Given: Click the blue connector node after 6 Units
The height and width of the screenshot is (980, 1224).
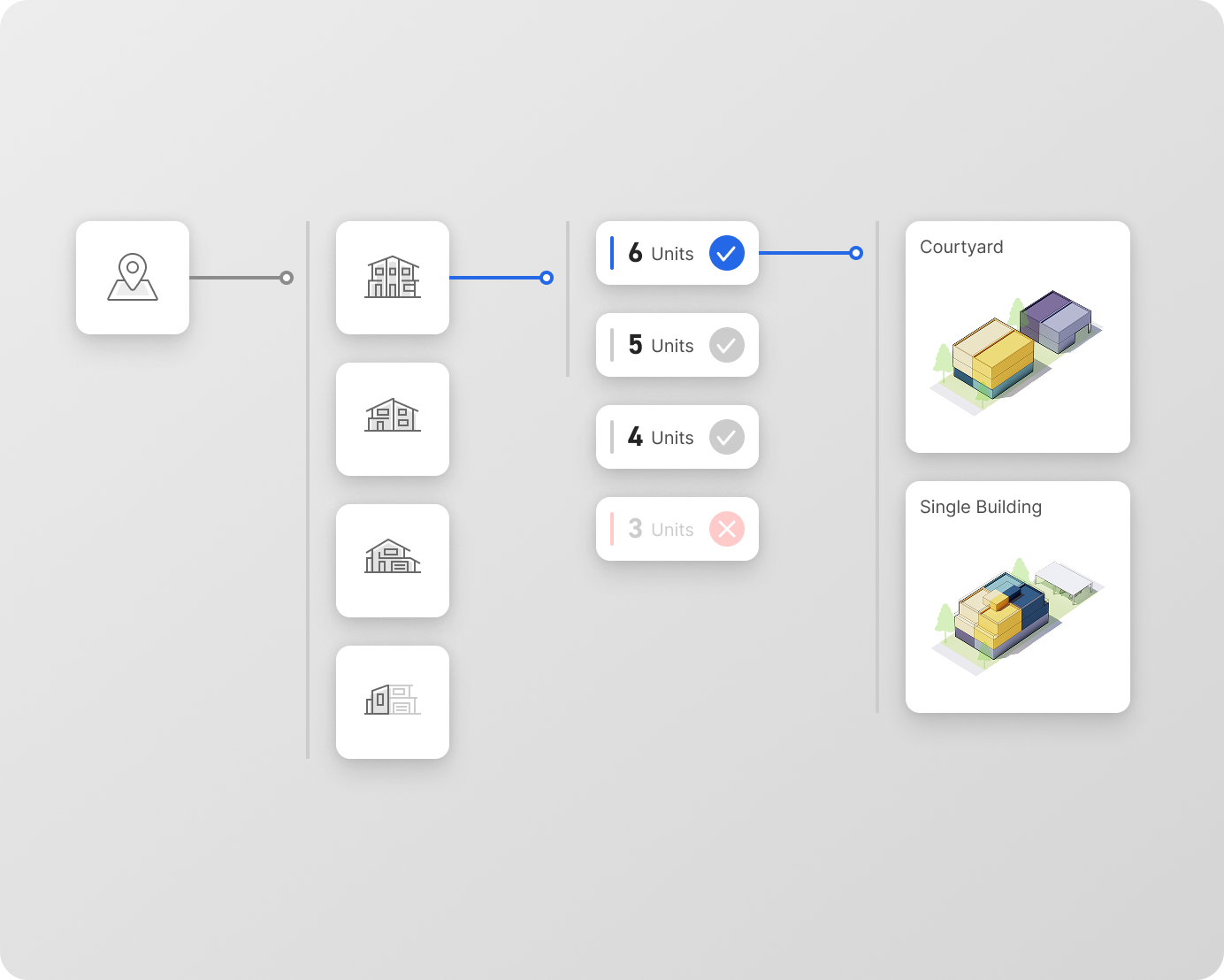Looking at the screenshot, I should 856,253.
